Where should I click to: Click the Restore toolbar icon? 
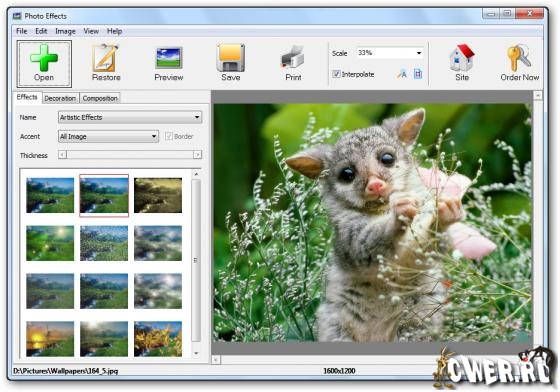[105, 57]
